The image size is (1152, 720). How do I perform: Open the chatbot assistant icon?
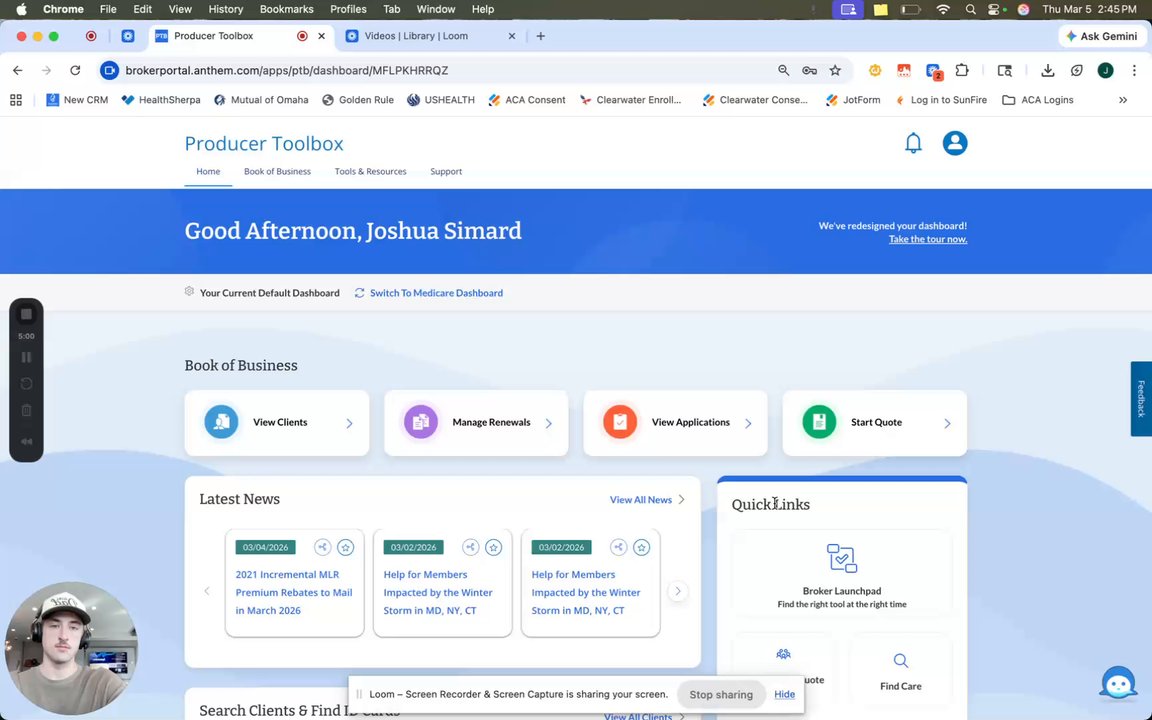[1118, 684]
